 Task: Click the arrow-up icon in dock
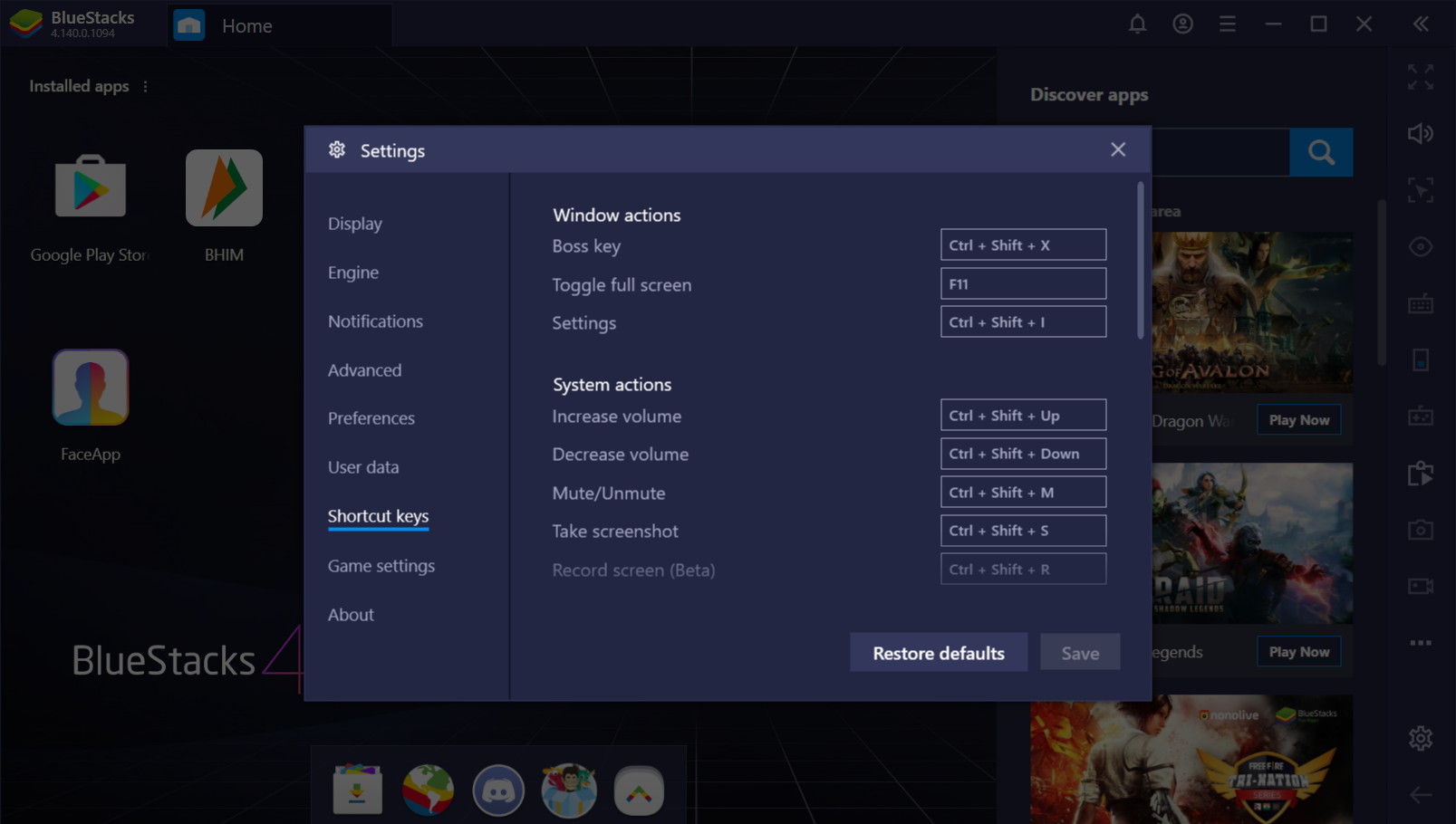[639, 790]
